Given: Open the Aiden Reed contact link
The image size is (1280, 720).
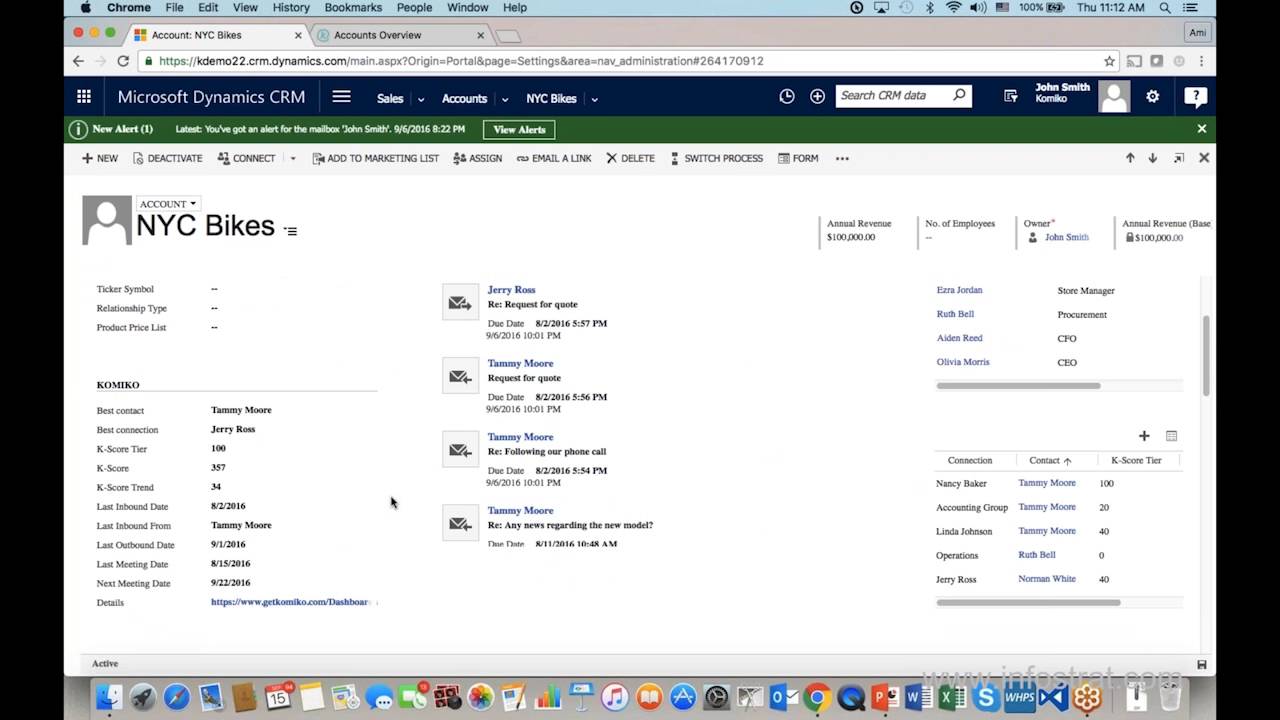Looking at the screenshot, I should [959, 338].
